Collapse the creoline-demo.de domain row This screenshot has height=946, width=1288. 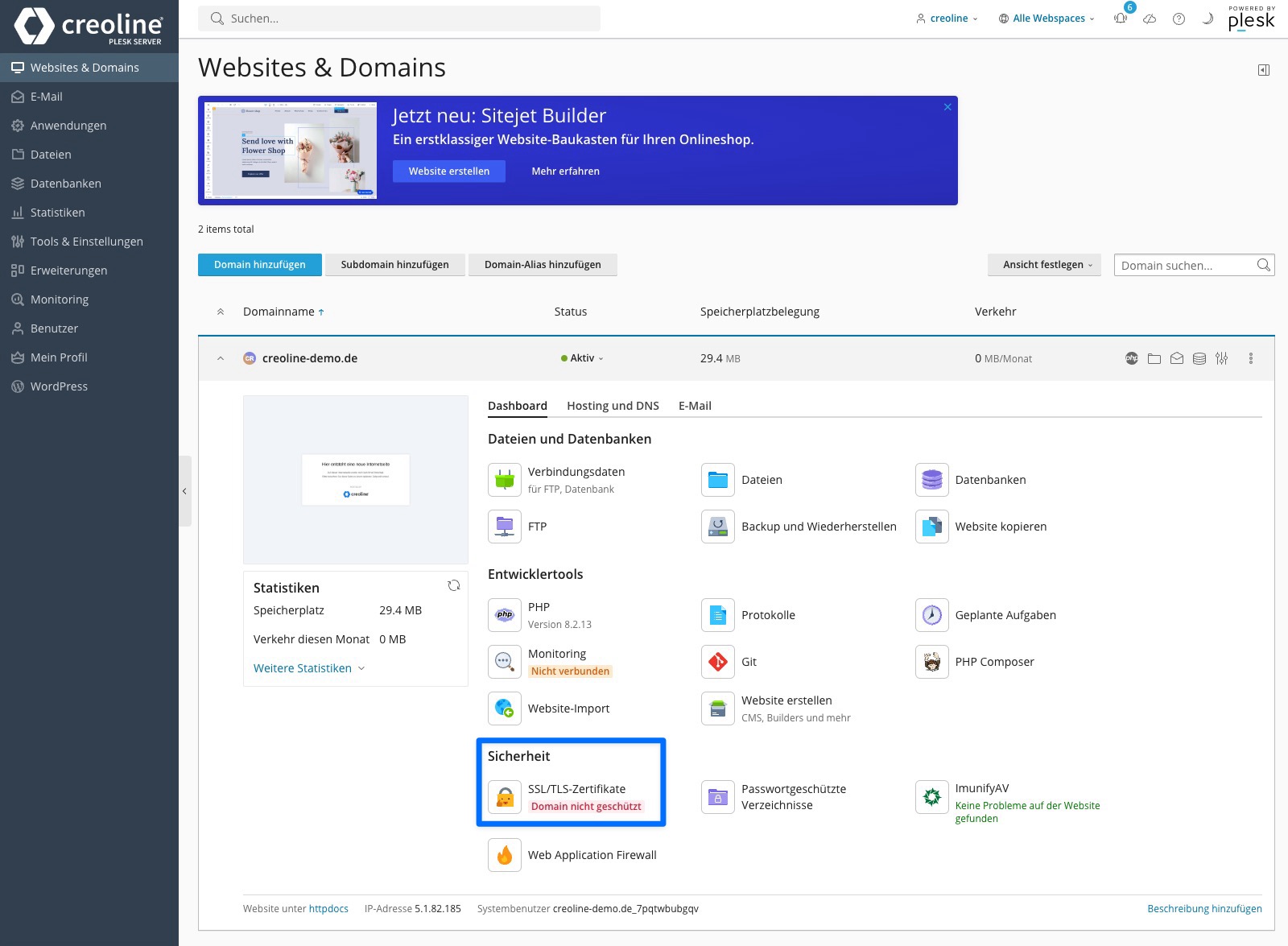(221, 358)
